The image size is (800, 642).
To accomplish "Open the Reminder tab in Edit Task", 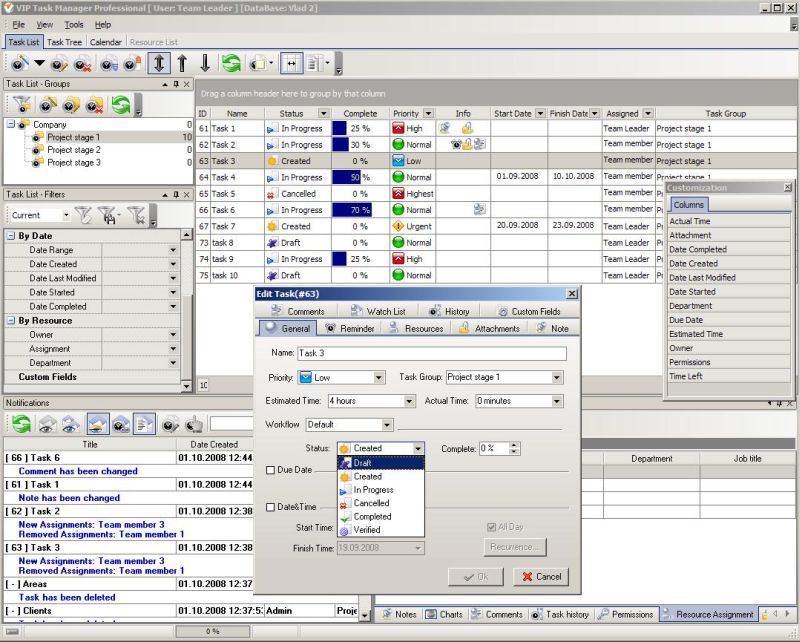I will 351,329.
